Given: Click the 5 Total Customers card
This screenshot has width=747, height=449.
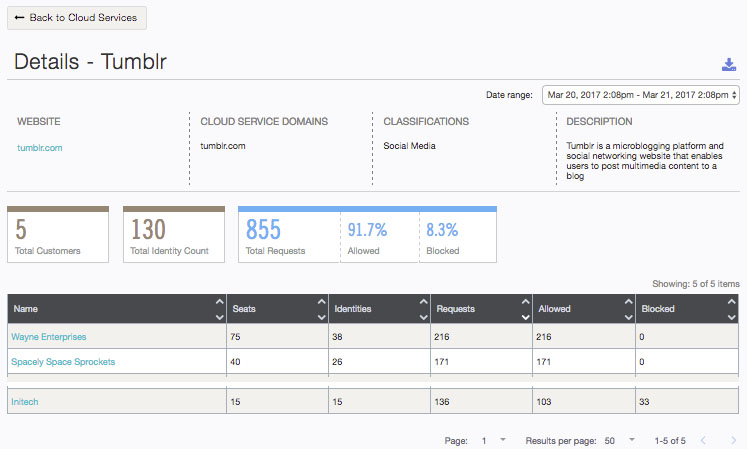Looking at the screenshot, I should (58, 235).
